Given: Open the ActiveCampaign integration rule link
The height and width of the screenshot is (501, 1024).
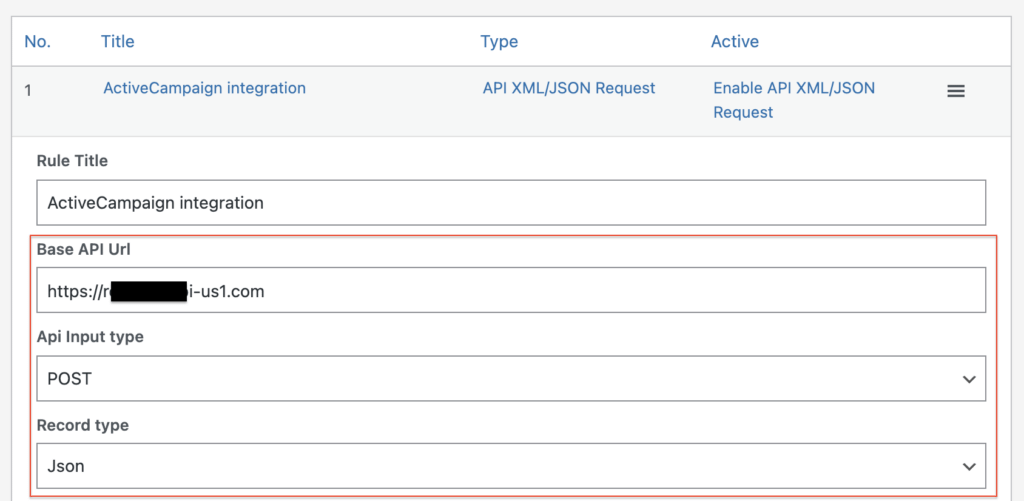Looking at the screenshot, I should (204, 88).
